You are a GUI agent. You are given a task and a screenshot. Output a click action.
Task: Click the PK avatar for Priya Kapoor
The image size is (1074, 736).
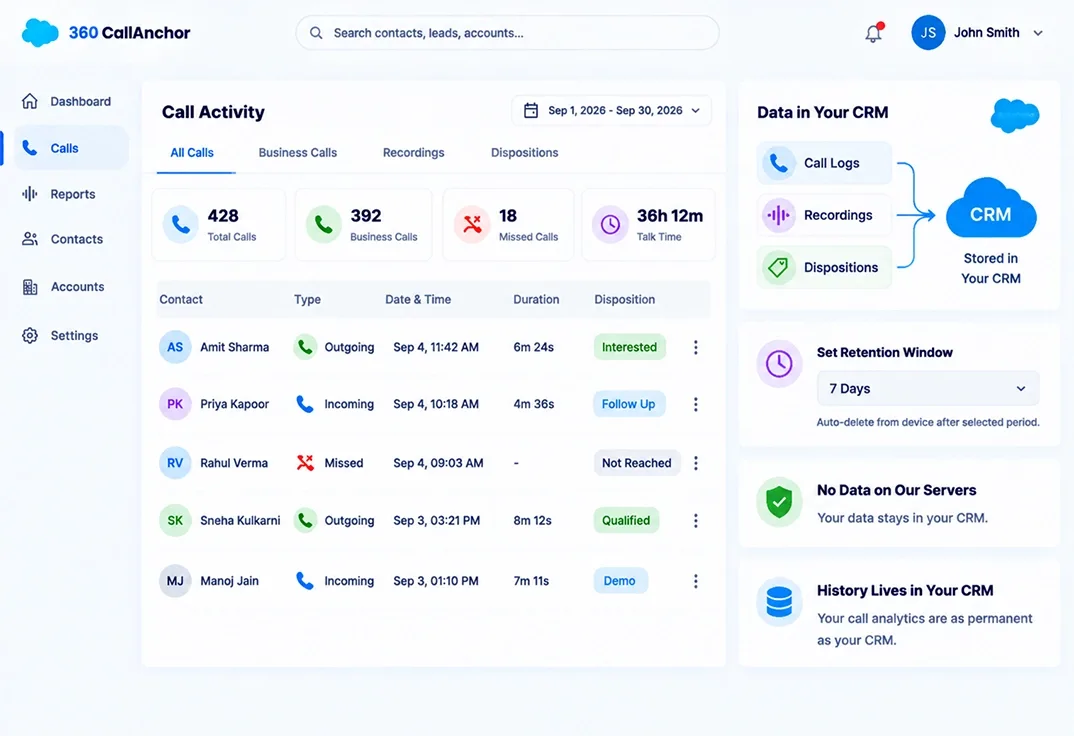pos(175,404)
